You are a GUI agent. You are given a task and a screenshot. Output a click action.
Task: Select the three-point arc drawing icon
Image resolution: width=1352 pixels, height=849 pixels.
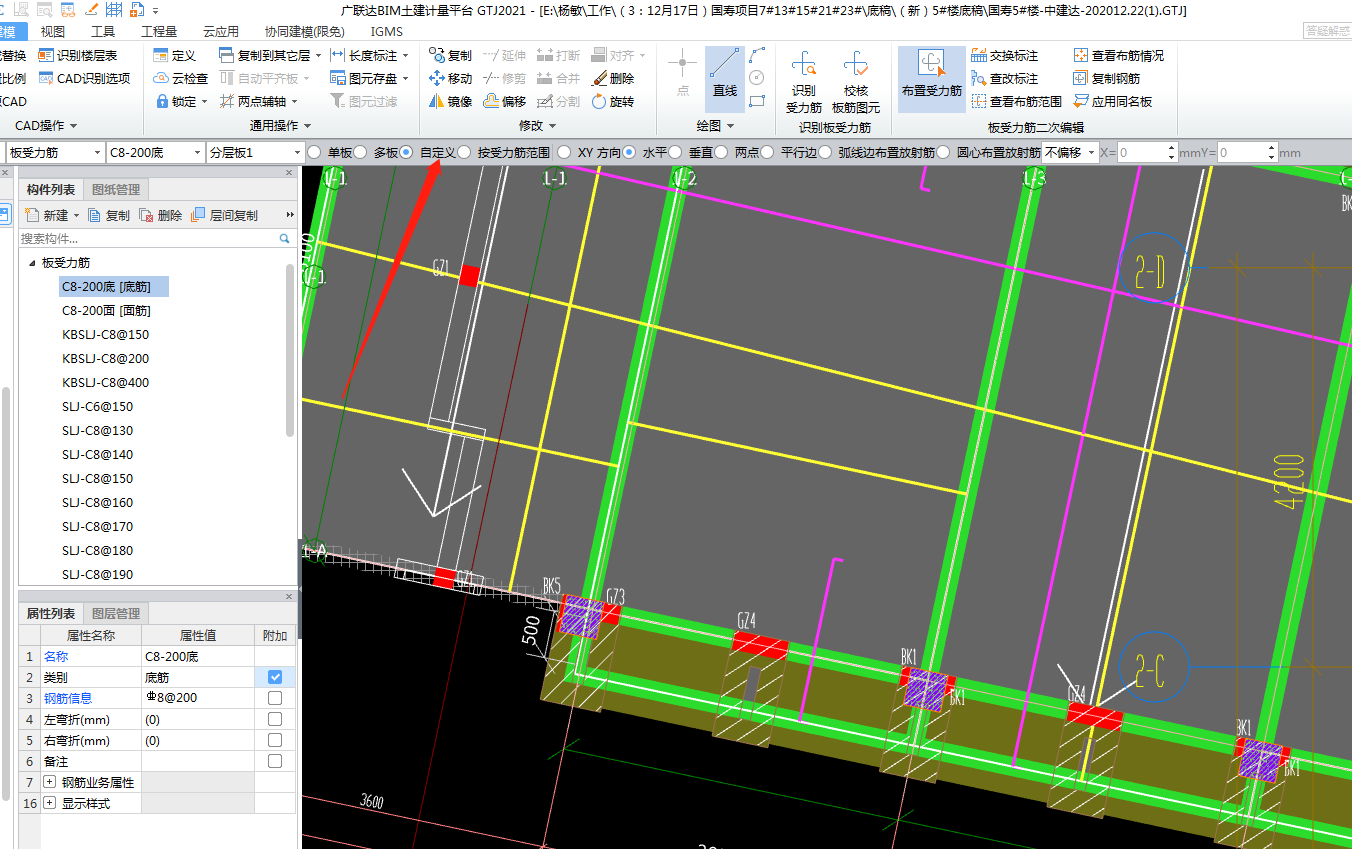coord(757,56)
